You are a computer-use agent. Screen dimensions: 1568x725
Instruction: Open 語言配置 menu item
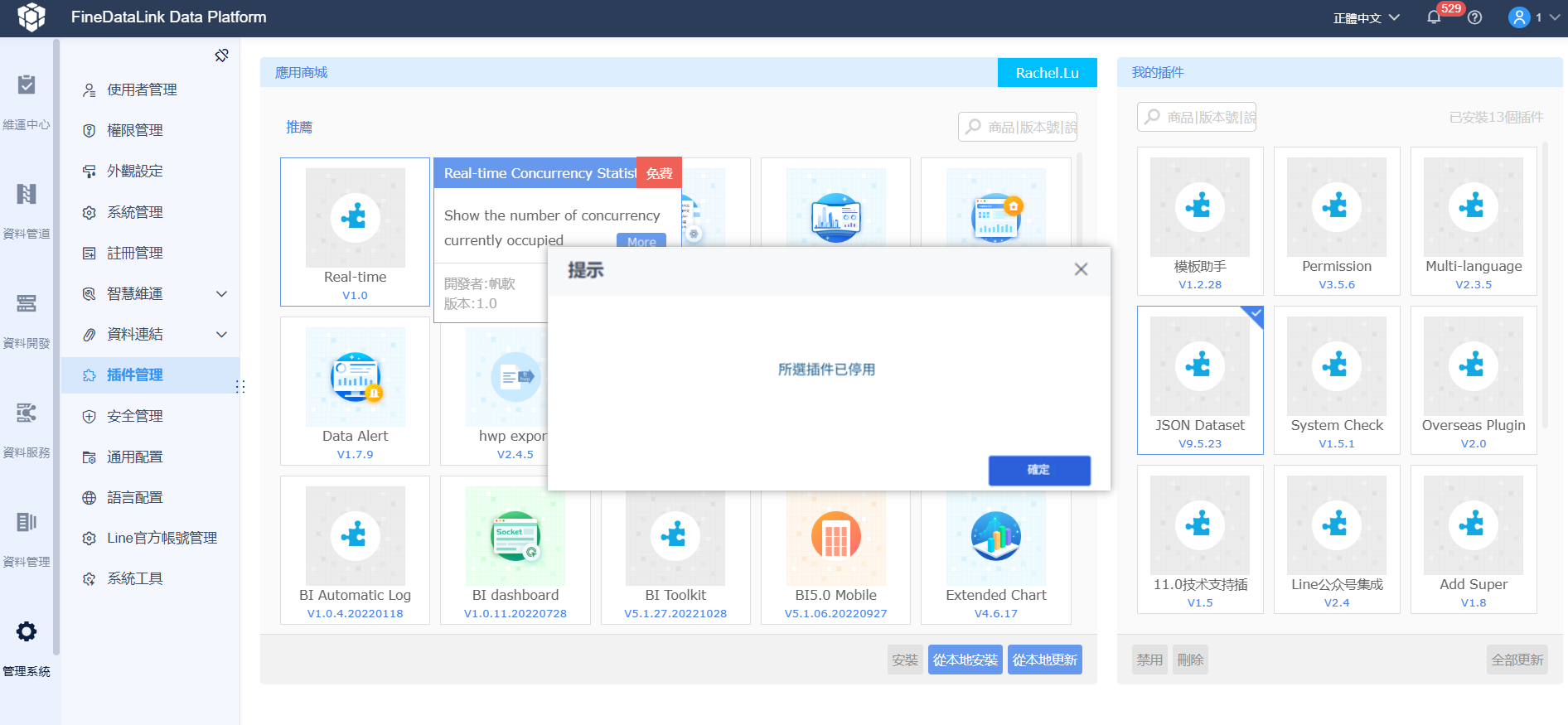[x=150, y=497]
